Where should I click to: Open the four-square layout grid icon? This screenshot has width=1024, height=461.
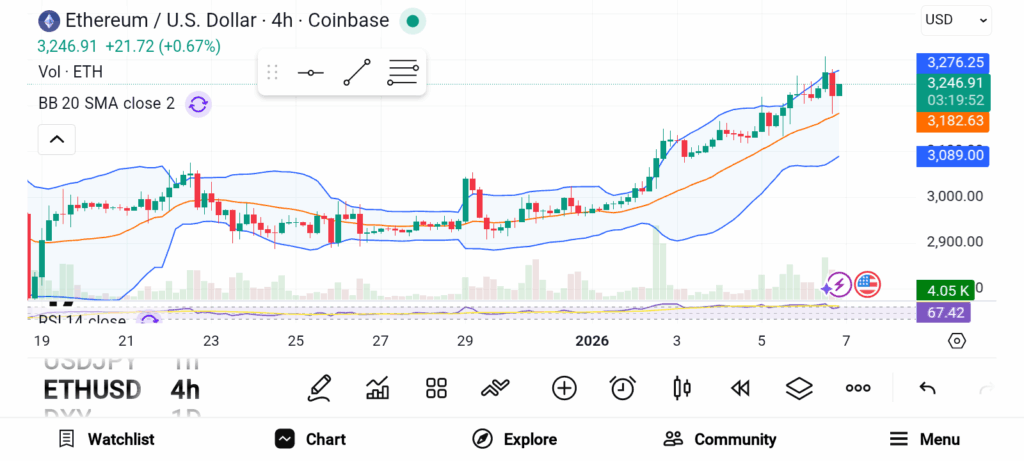[436, 388]
